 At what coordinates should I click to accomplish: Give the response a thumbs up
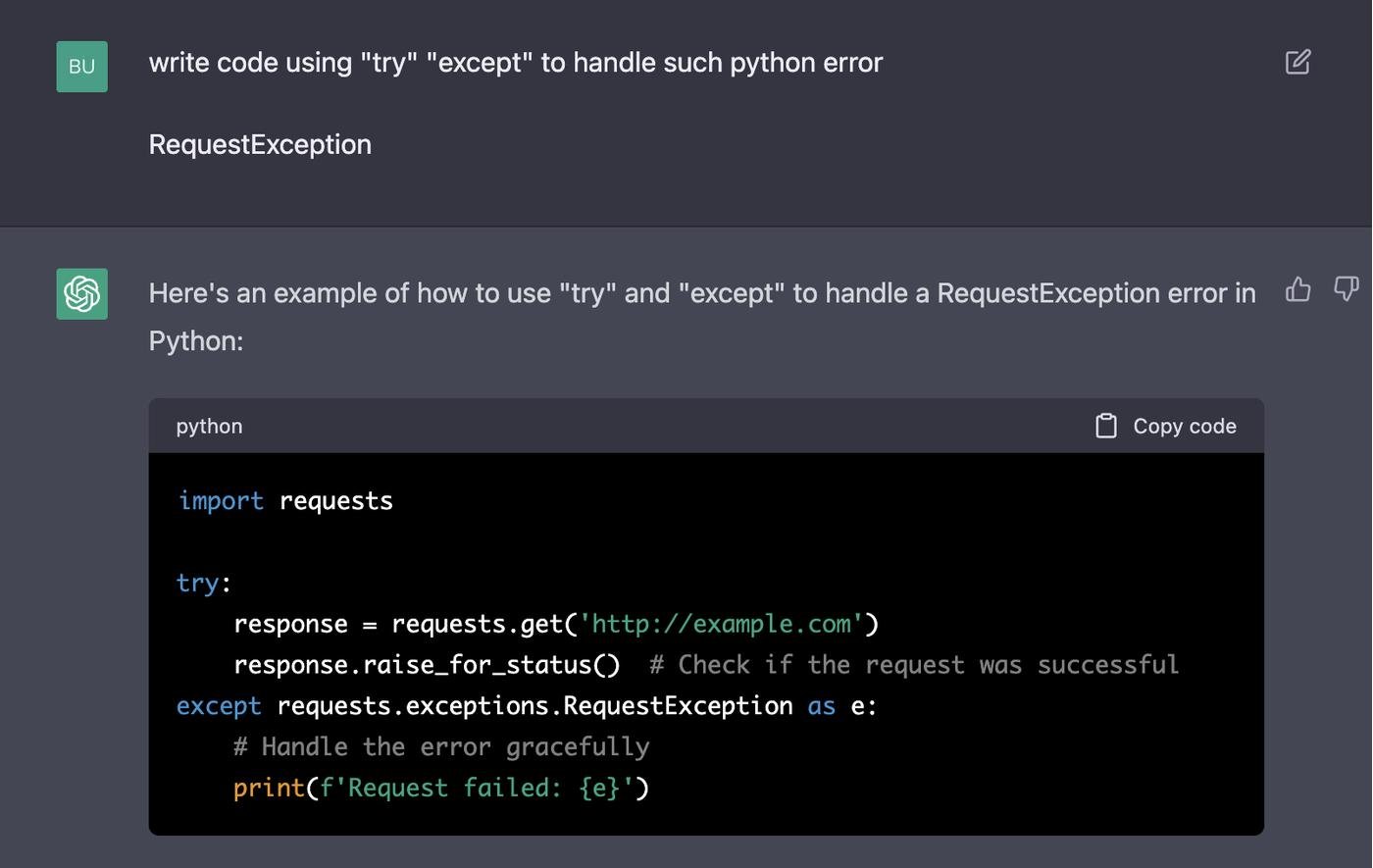[x=1297, y=289]
